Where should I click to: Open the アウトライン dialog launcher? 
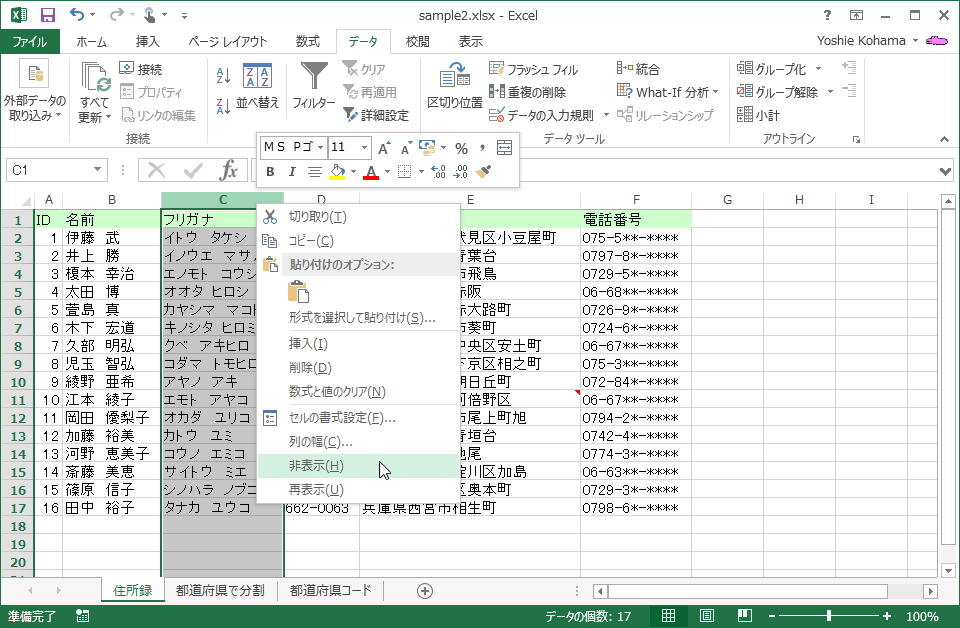(856, 140)
